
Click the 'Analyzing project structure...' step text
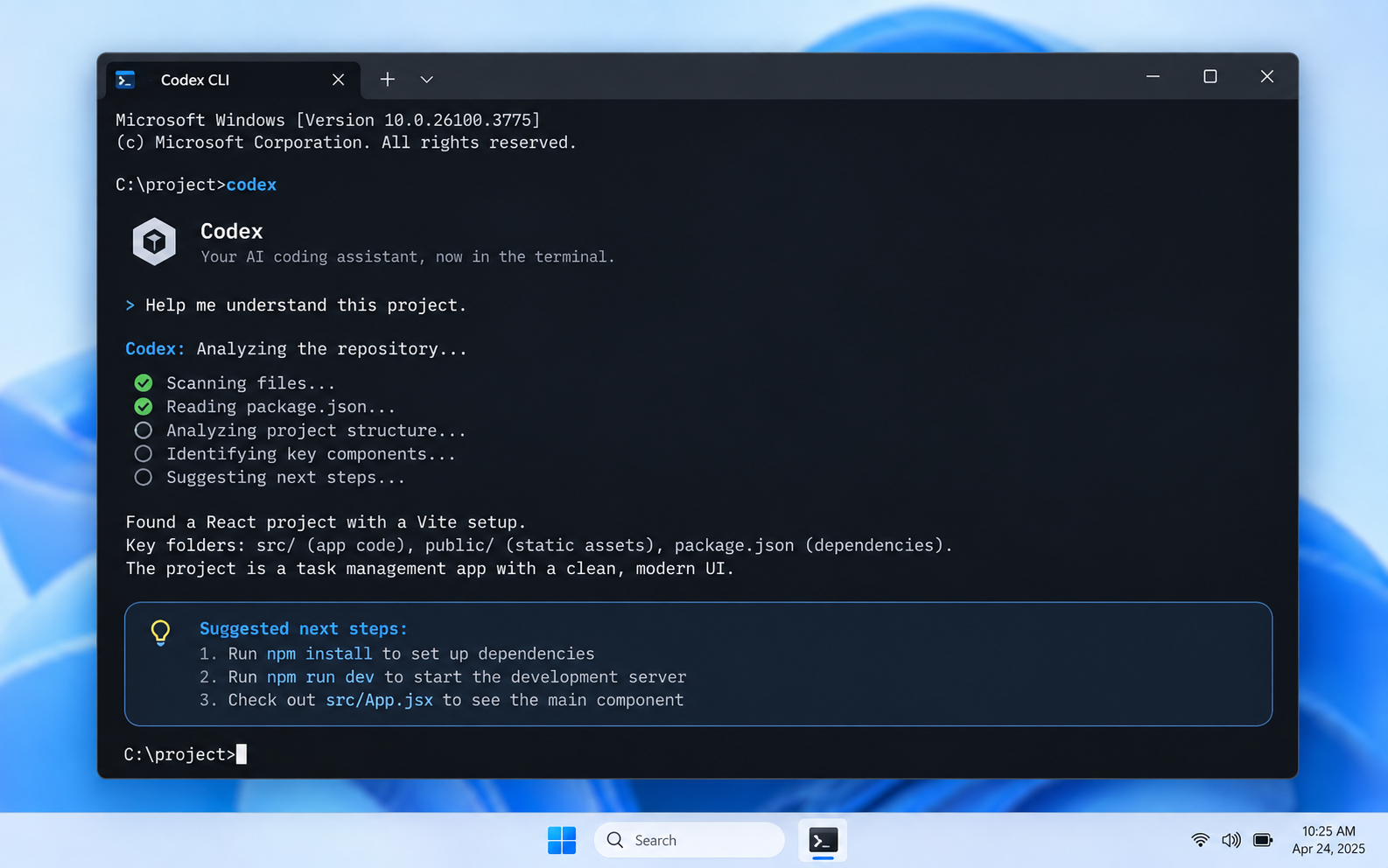(x=316, y=430)
